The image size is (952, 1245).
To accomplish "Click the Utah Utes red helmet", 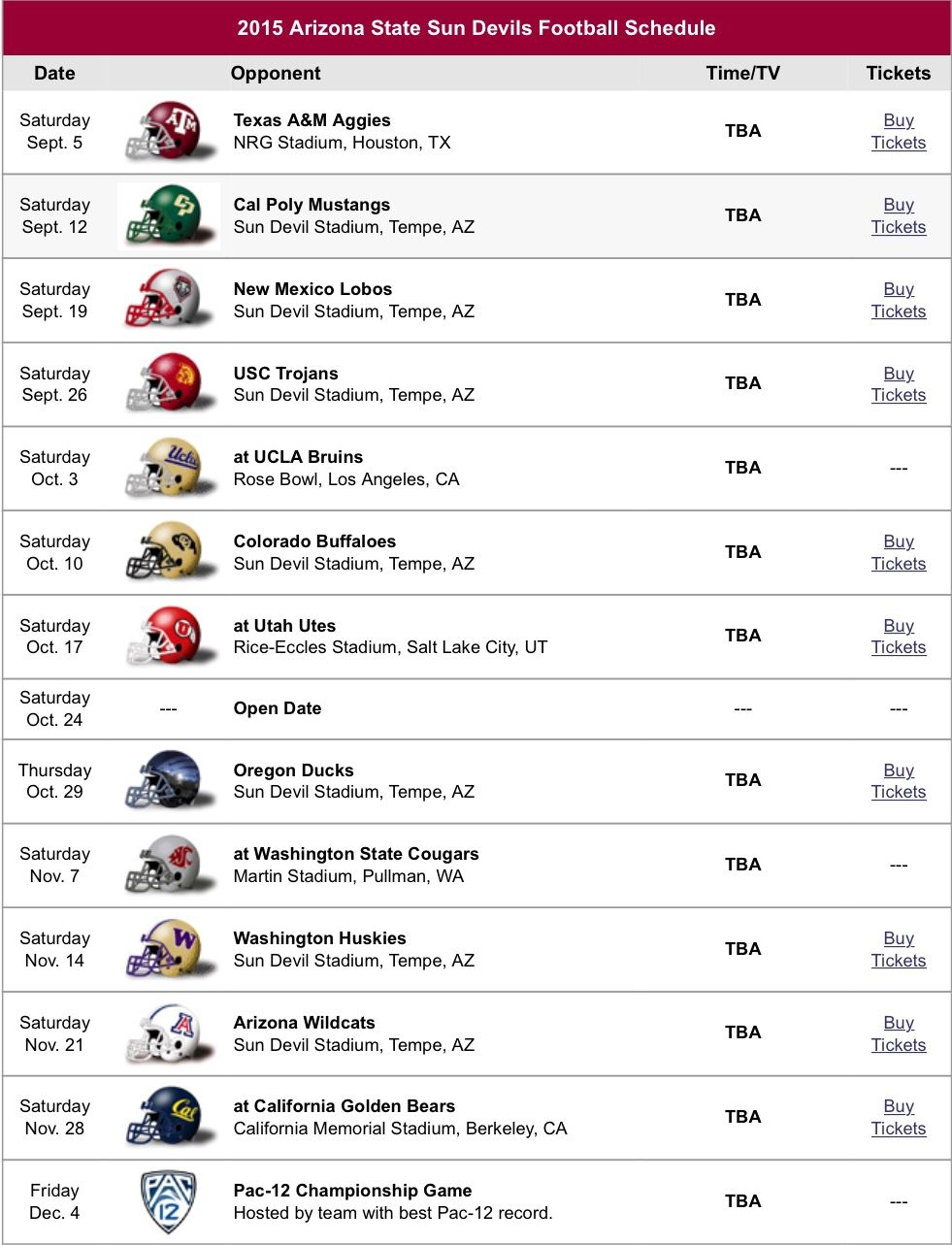I will coord(170,636).
